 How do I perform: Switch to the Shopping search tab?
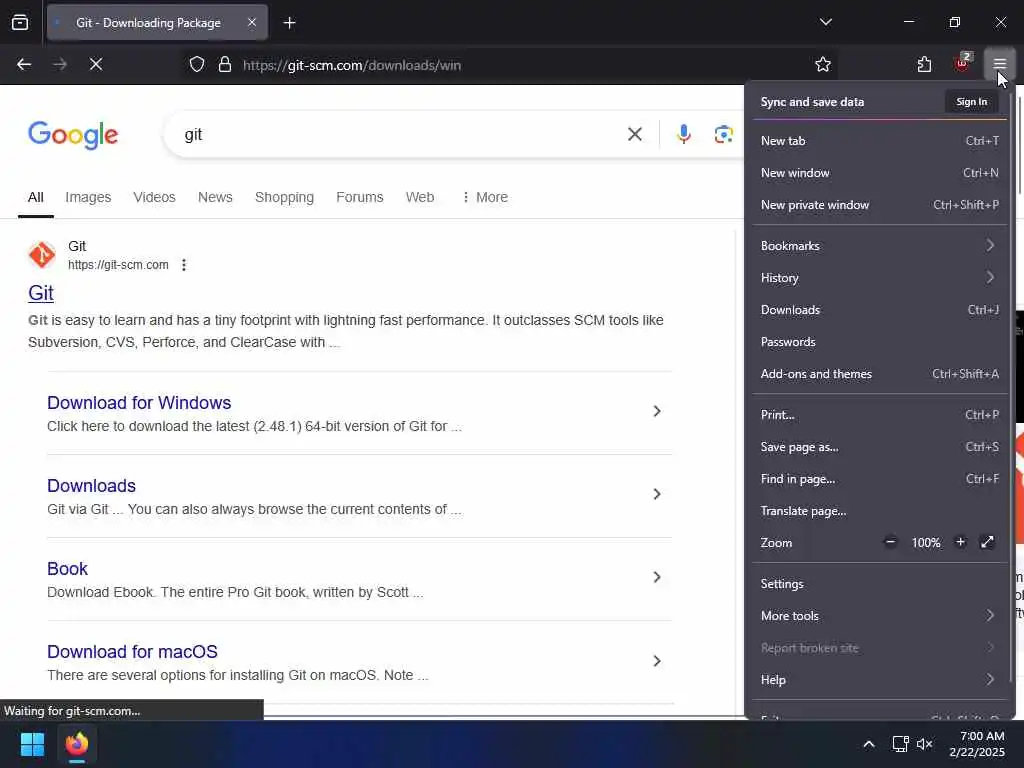[284, 197]
